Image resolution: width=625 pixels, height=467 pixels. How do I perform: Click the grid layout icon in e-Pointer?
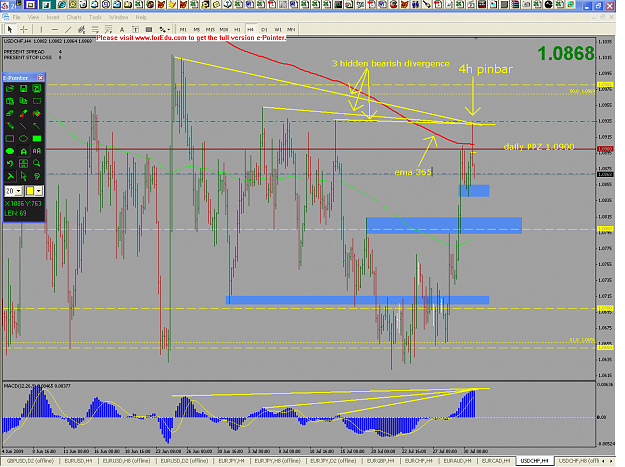click(x=24, y=163)
